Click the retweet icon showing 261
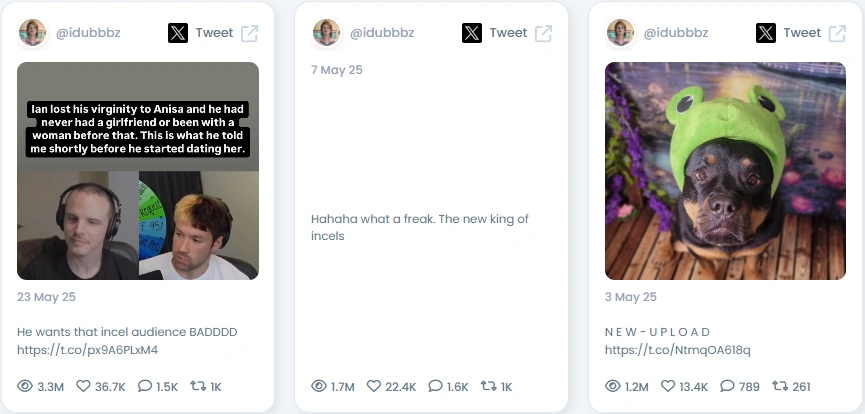The width and height of the screenshot is (865, 414). pyautogui.click(x=780, y=386)
